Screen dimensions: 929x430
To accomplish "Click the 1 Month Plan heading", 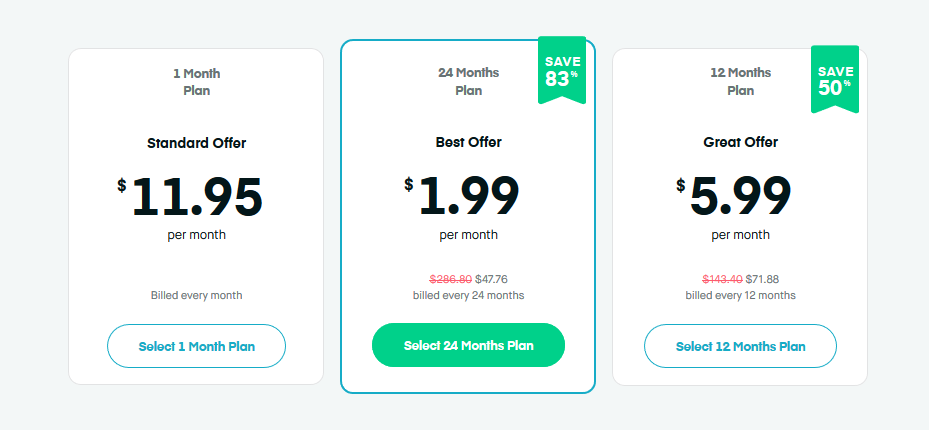I will click(196, 81).
